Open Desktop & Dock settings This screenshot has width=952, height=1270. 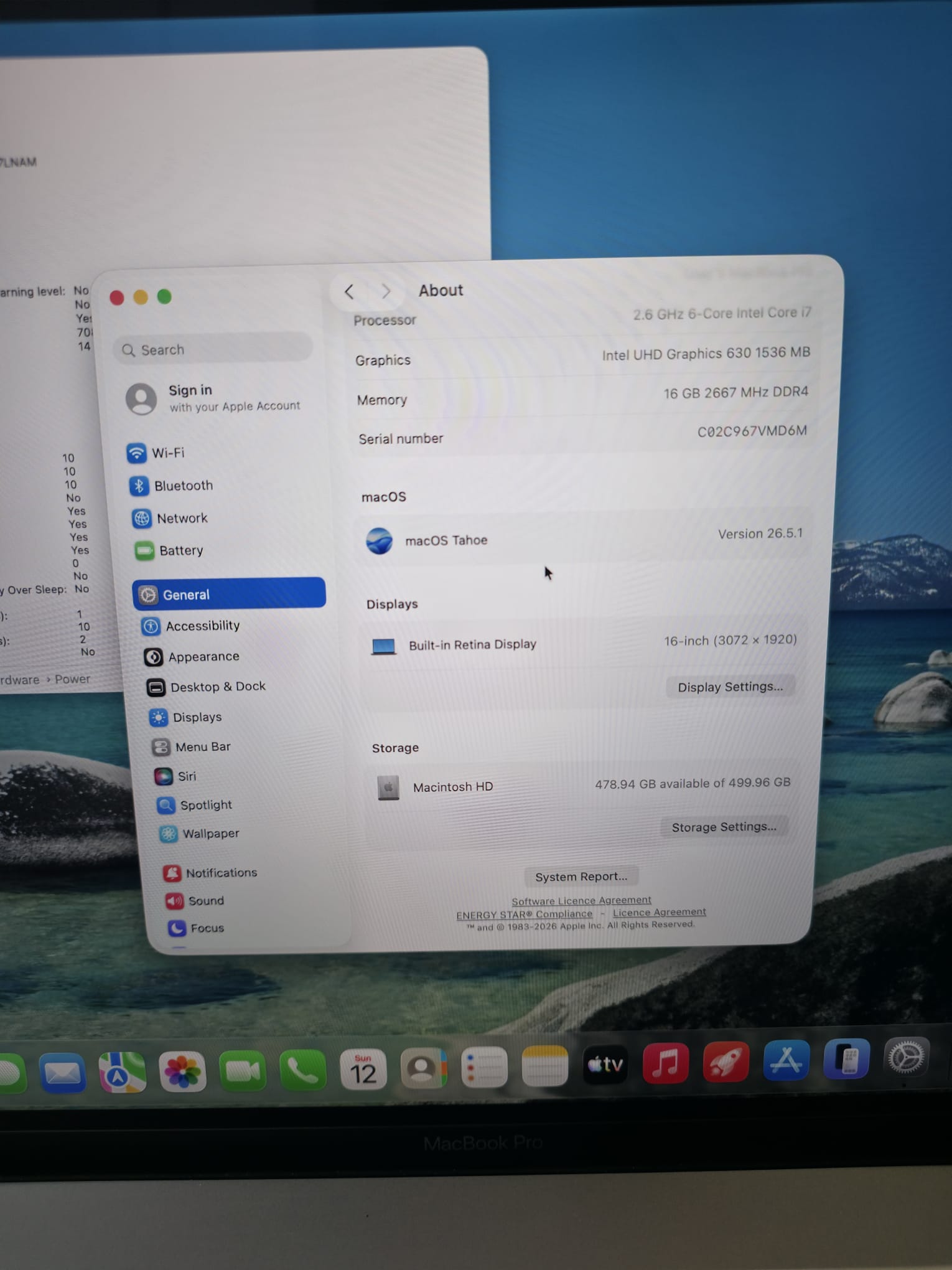pyautogui.click(x=206, y=687)
